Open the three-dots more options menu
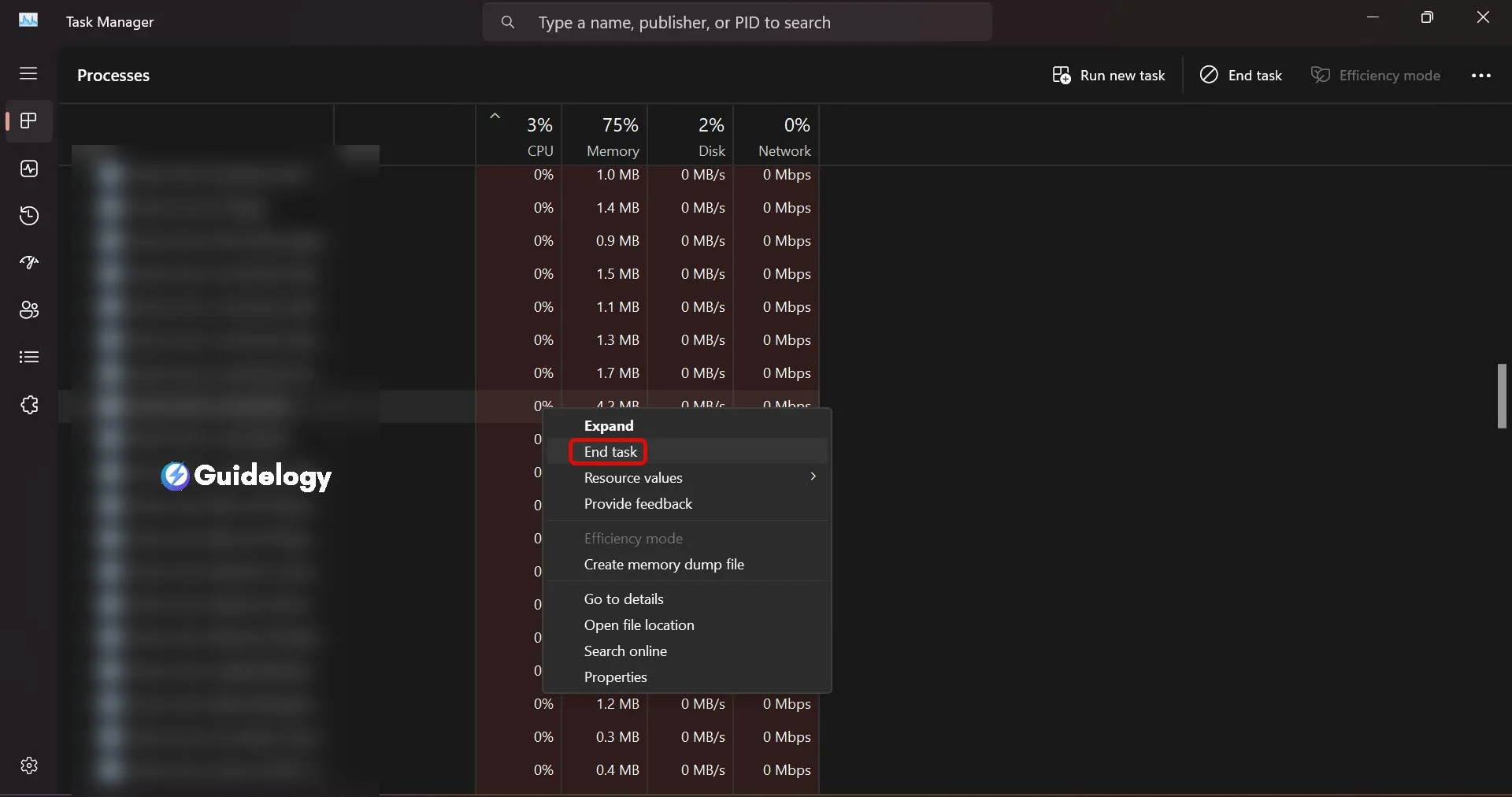 (x=1481, y=76)
